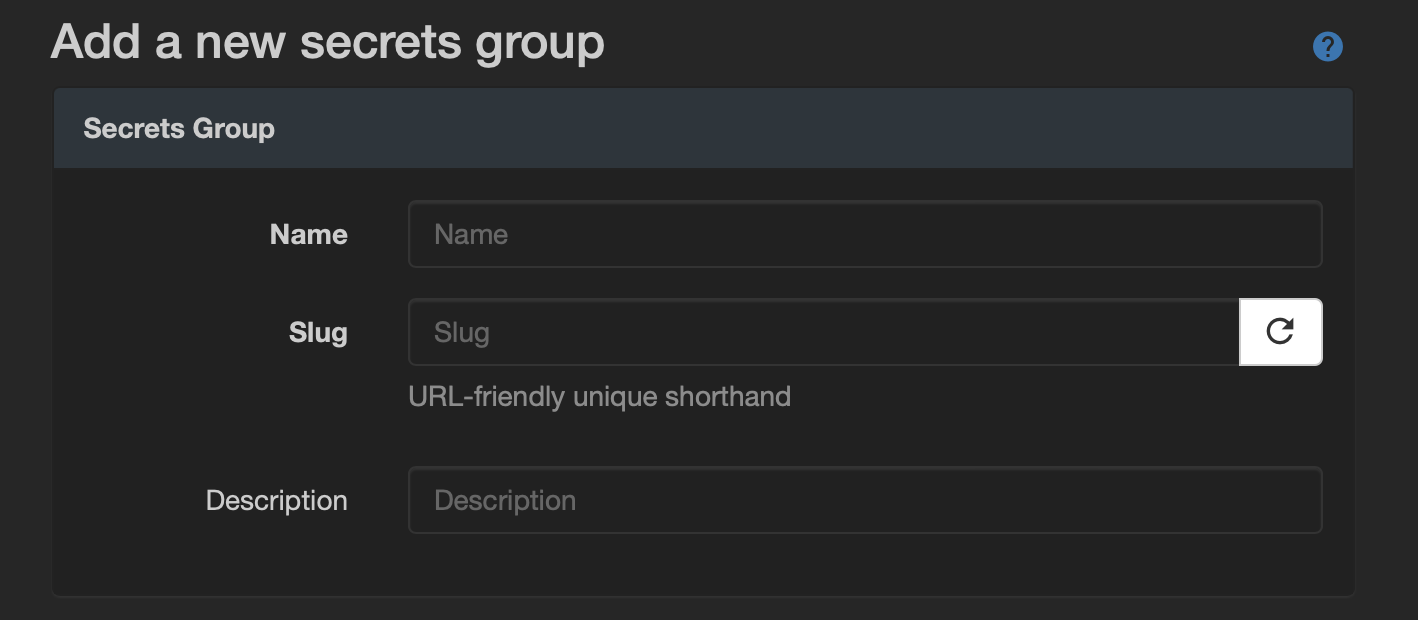Click the word "URL-friendly" in the slug hint
This screenshot has height=620, width=1418.
487,397
